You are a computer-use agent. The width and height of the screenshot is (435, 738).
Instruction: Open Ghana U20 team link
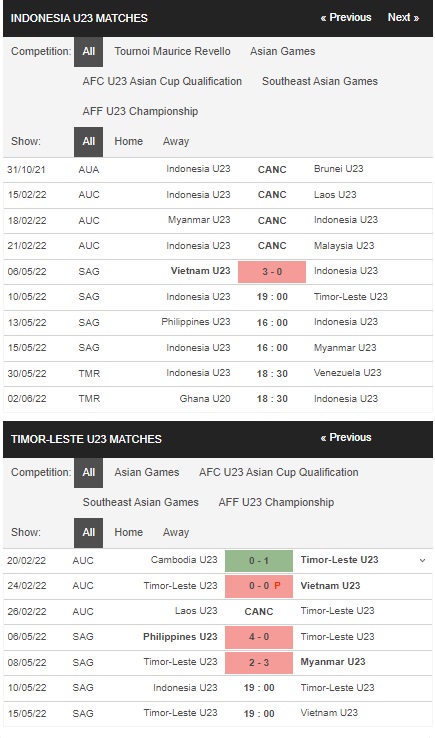(205, 399)
